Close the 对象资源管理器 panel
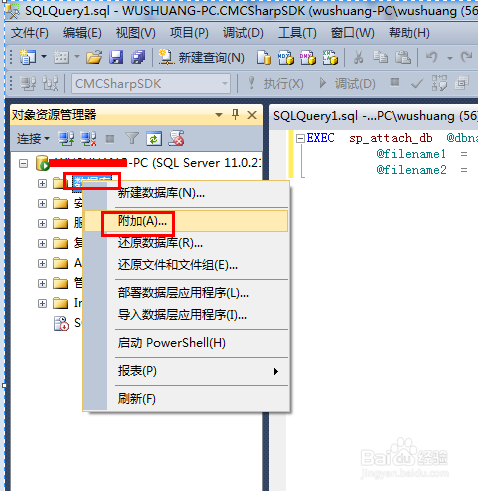 252,115
